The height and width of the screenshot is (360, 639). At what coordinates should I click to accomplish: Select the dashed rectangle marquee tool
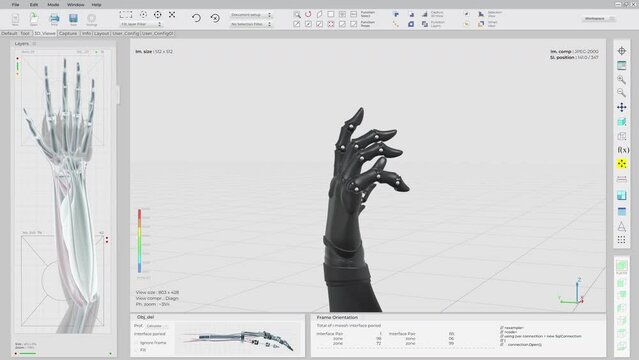(x=126, y=15)
